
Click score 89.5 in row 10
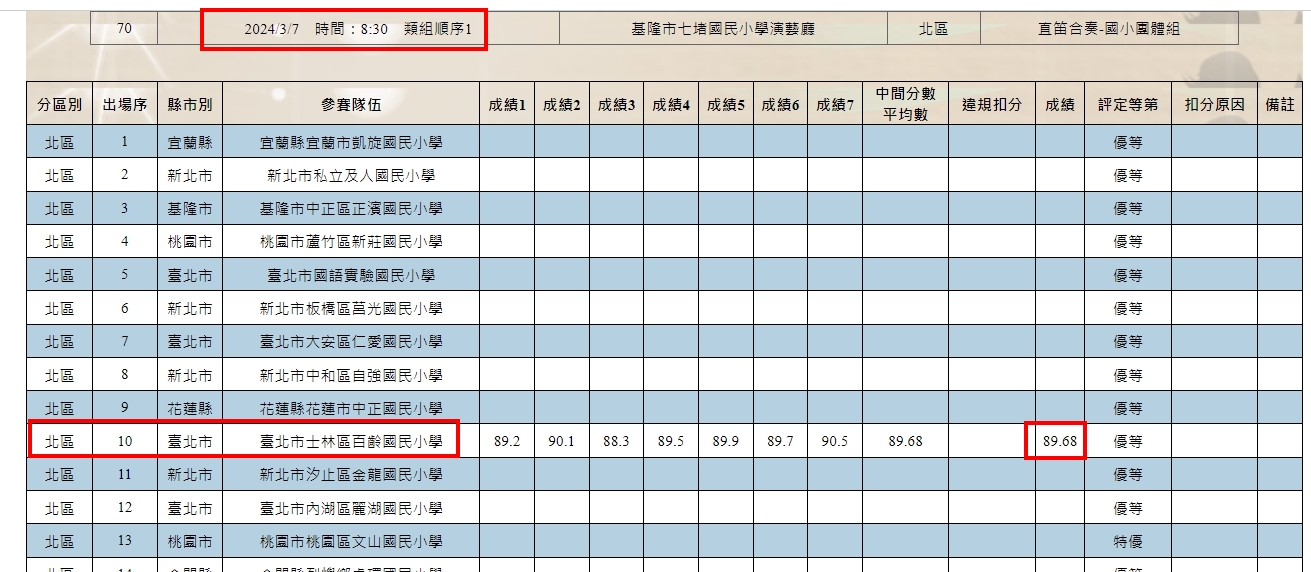pos(671,441)
